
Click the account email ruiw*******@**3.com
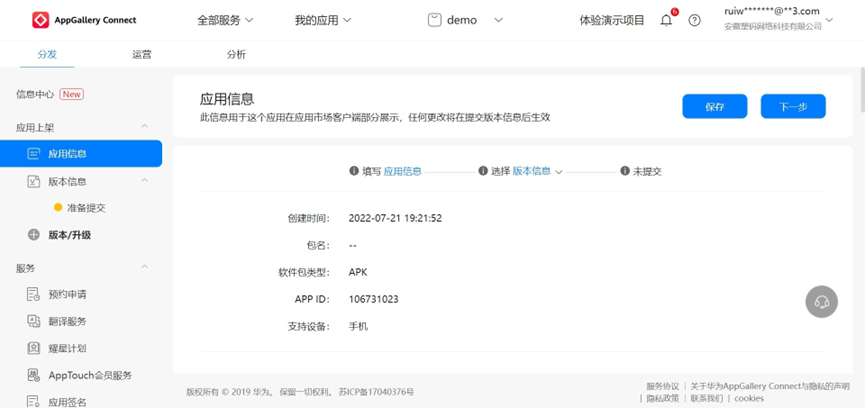772,11
